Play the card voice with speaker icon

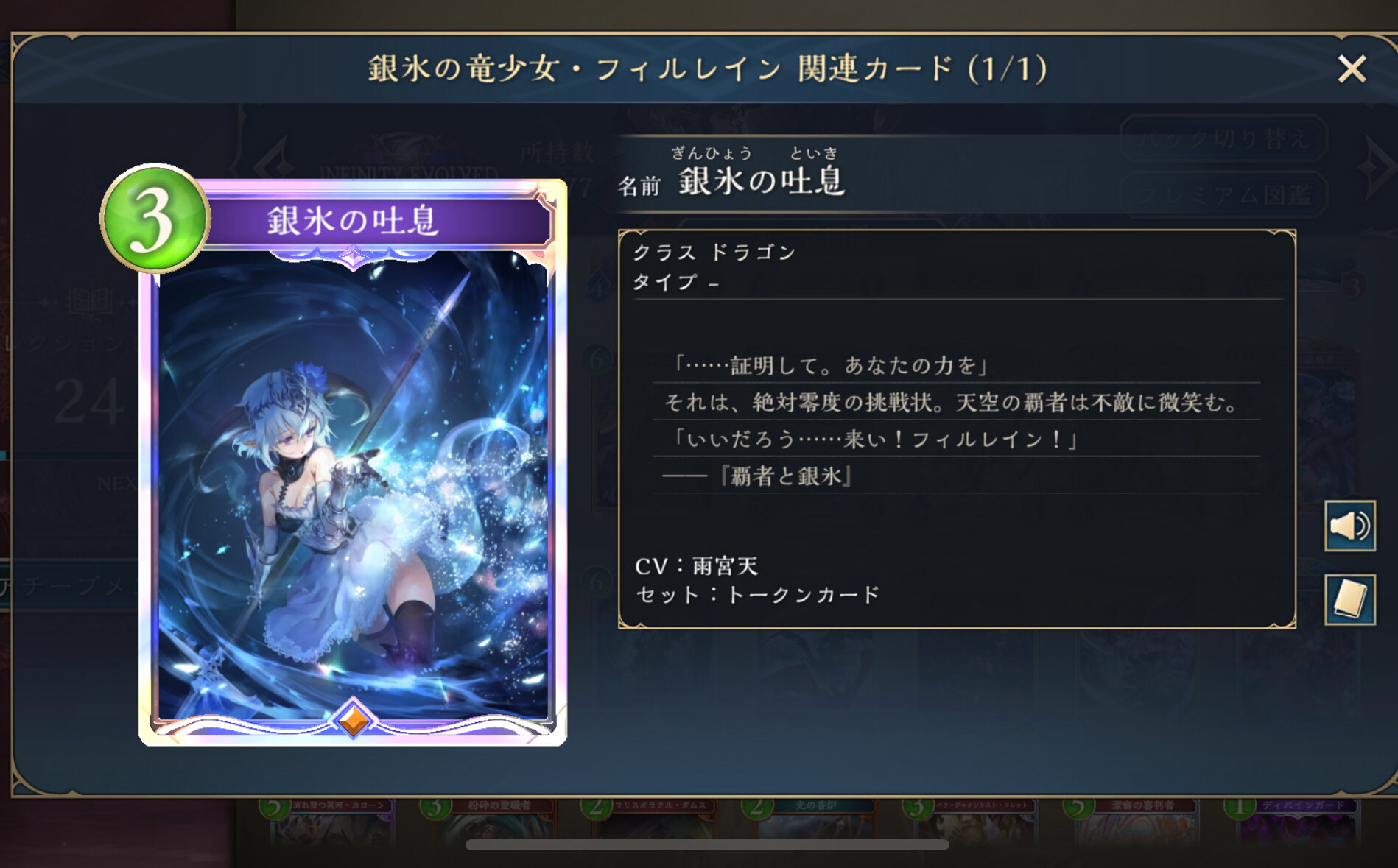click(1349, 526)
